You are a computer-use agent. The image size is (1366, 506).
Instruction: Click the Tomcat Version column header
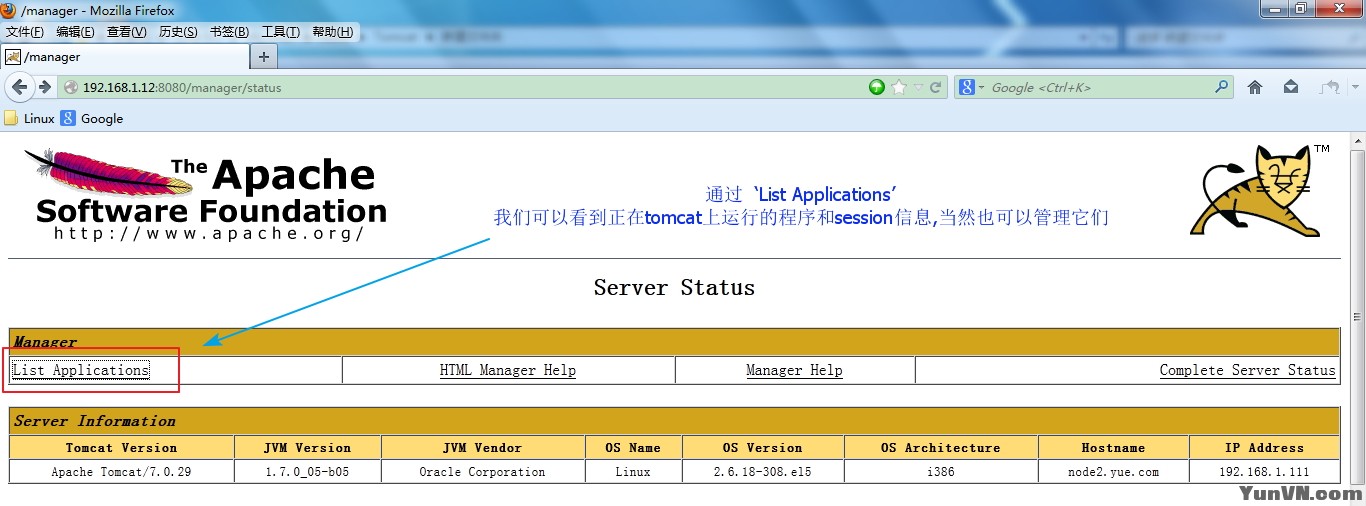tap(121, 448)
